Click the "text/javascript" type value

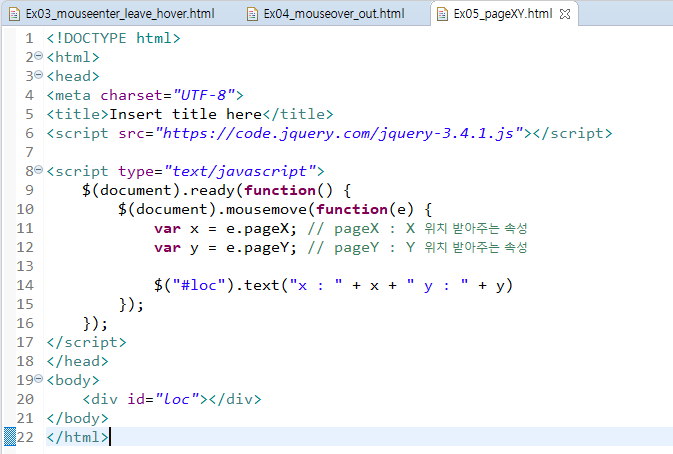click(240, 171)
